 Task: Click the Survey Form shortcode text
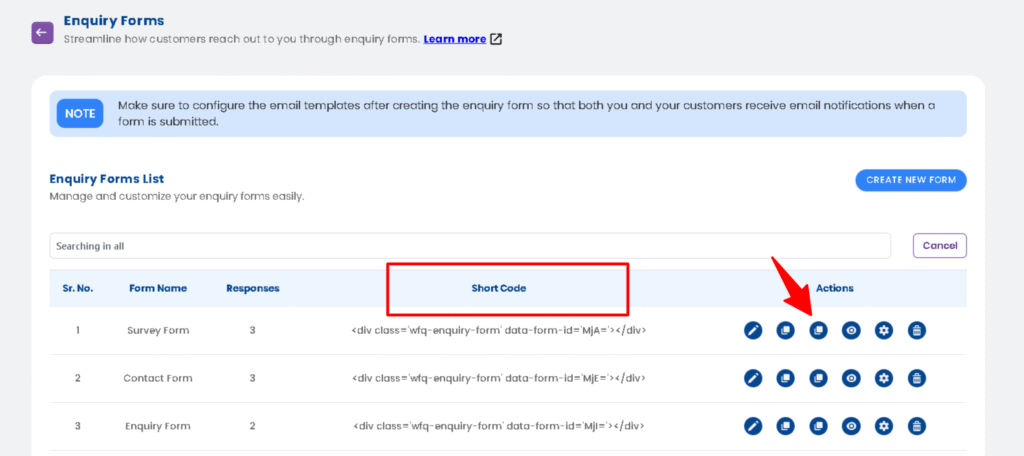pos(499,330)
